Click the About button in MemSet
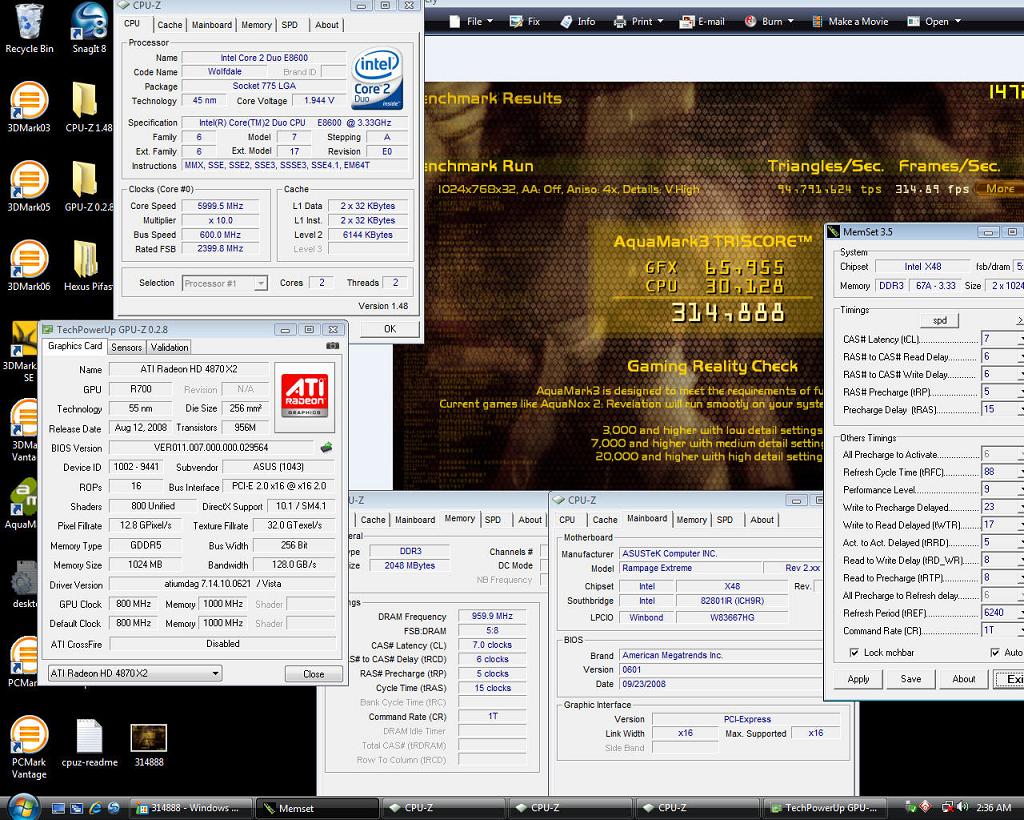 coord(964,679)
